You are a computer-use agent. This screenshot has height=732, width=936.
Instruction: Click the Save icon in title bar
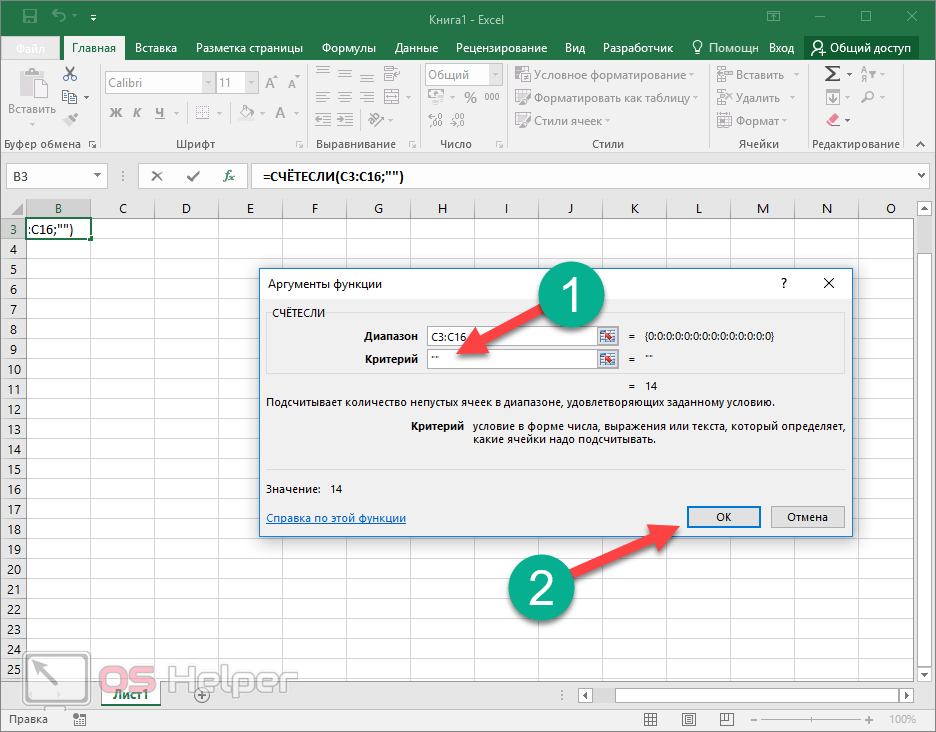29,17
